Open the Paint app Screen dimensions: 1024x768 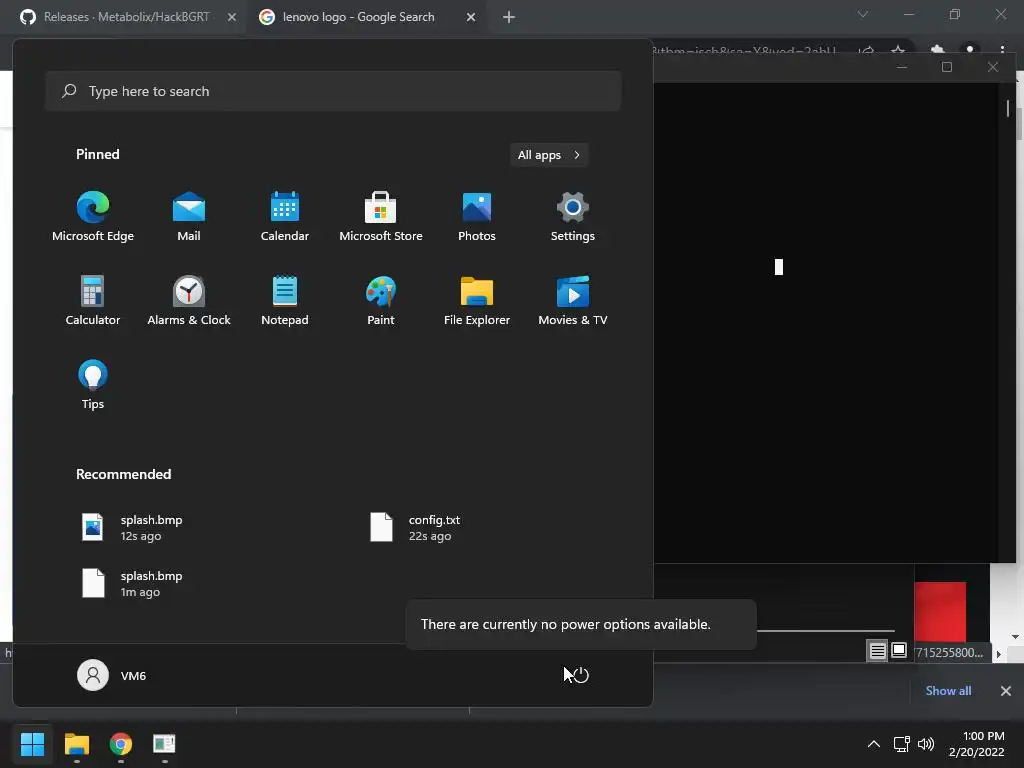381,301
